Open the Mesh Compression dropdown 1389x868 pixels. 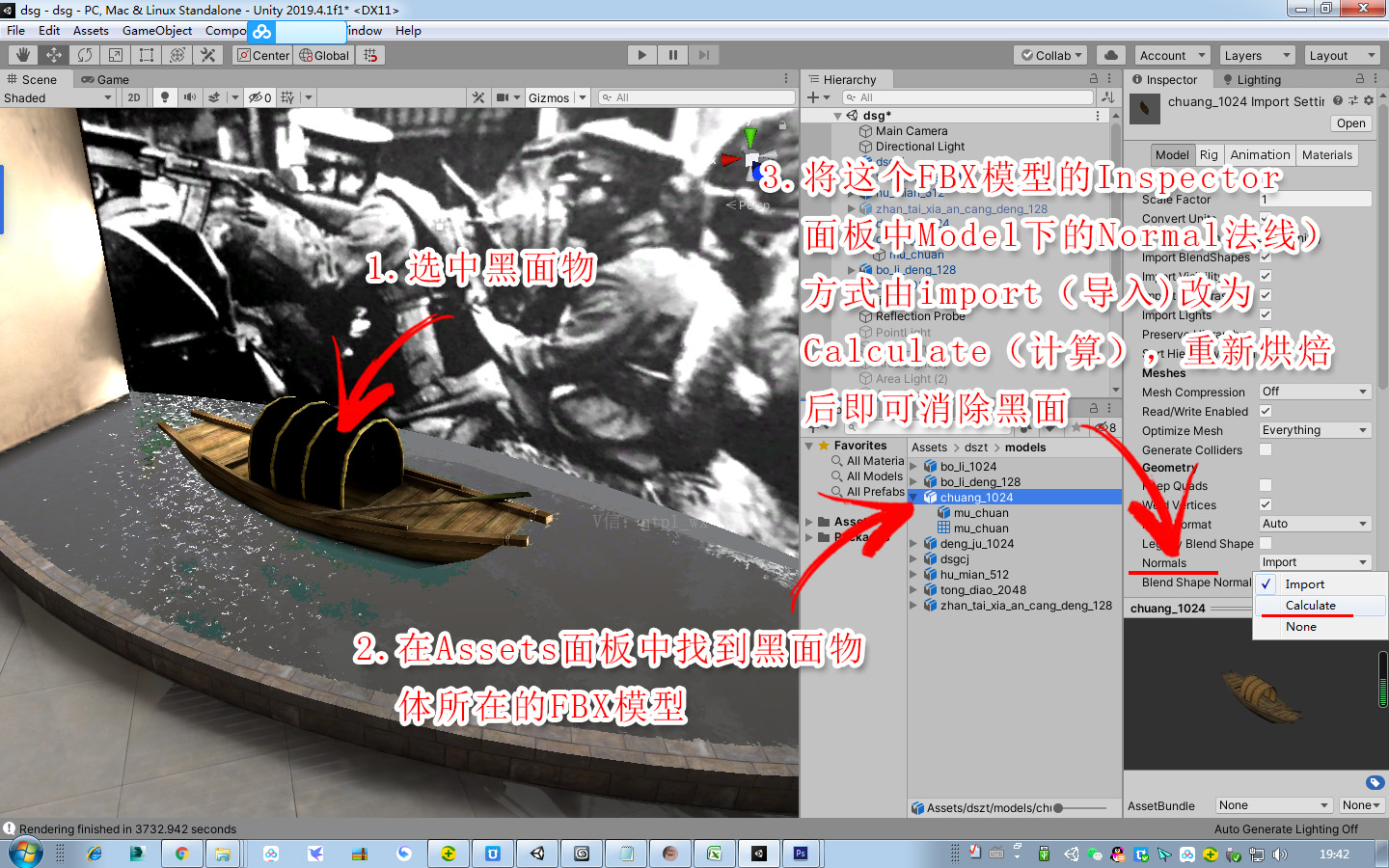1316,392
